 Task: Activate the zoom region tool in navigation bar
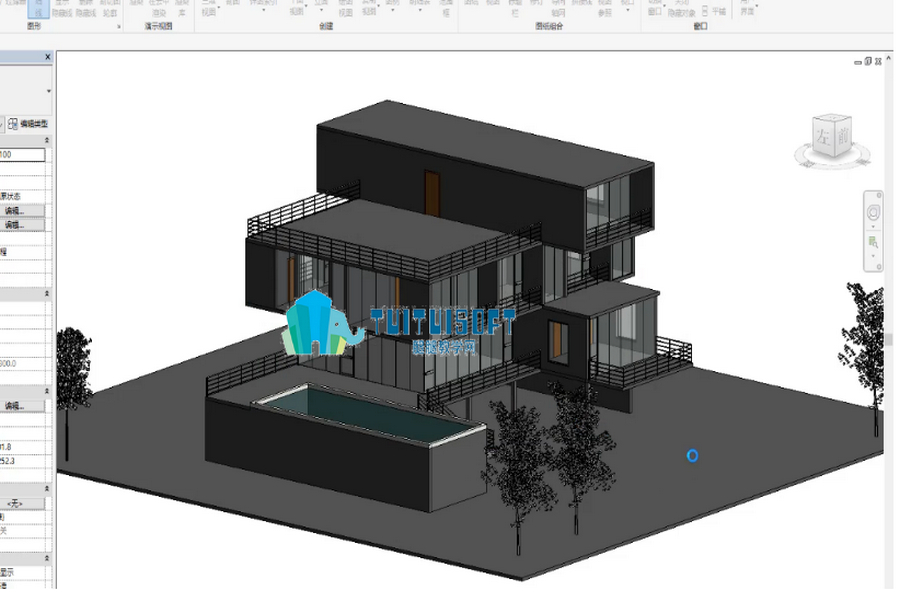[x=873, y=242]
